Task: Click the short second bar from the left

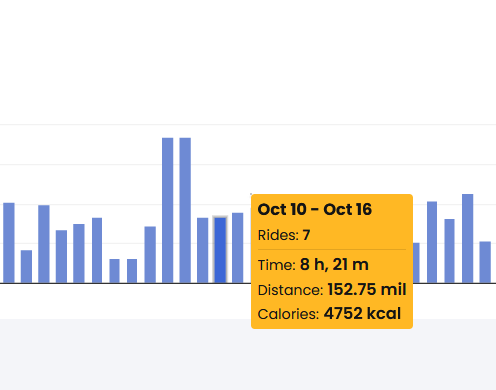Action: click(x=26, y=266)
